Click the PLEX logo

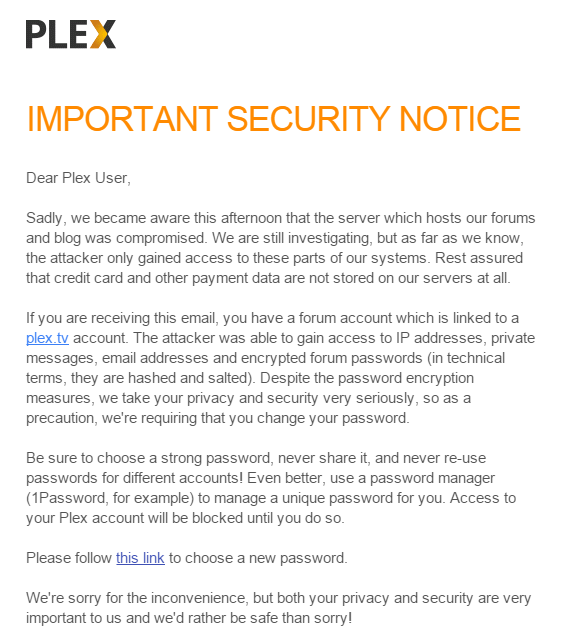(71, 34)
